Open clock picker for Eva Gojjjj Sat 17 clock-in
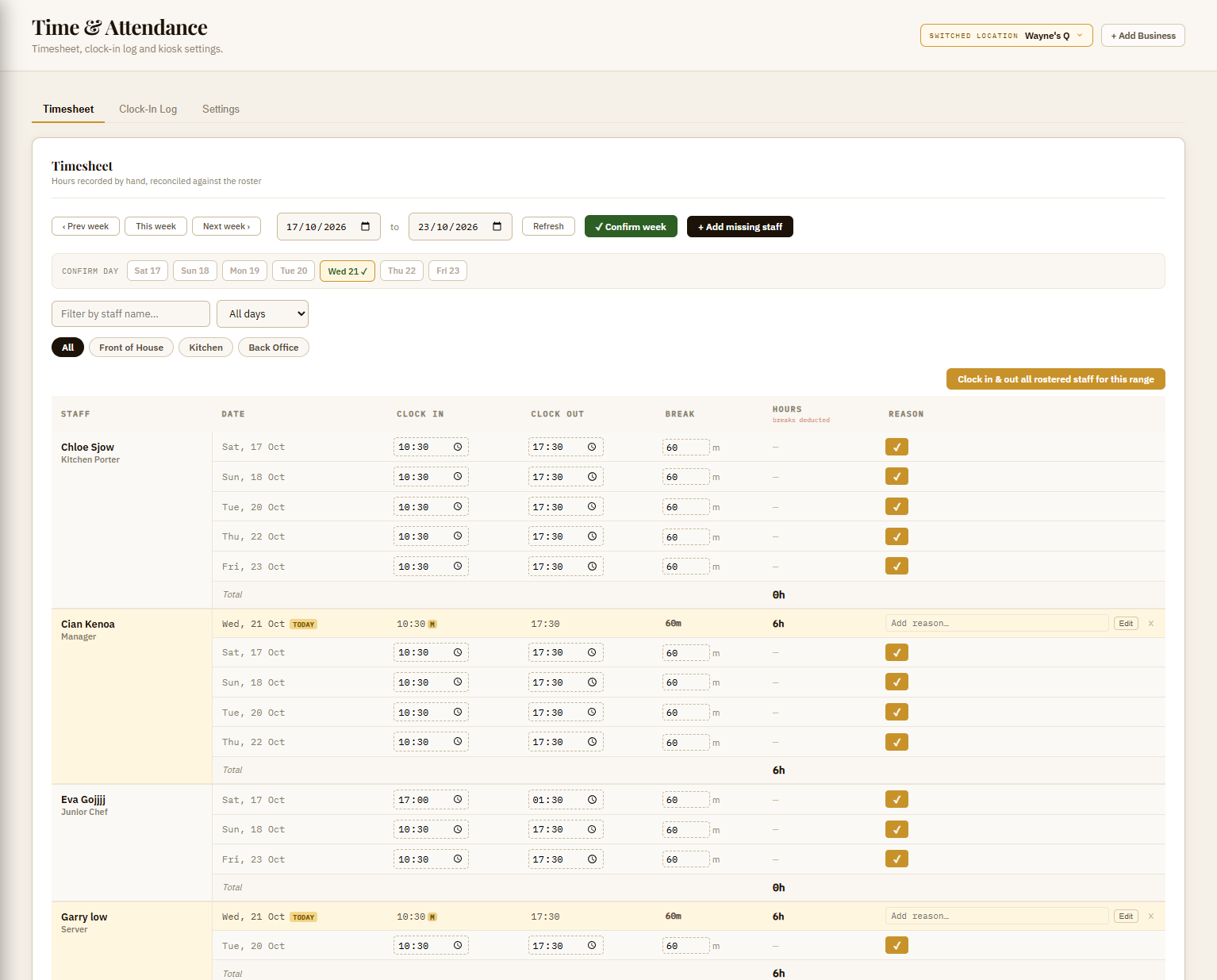Image resolution: width=1217 pixels, height=980 pixels. [458, 800]
